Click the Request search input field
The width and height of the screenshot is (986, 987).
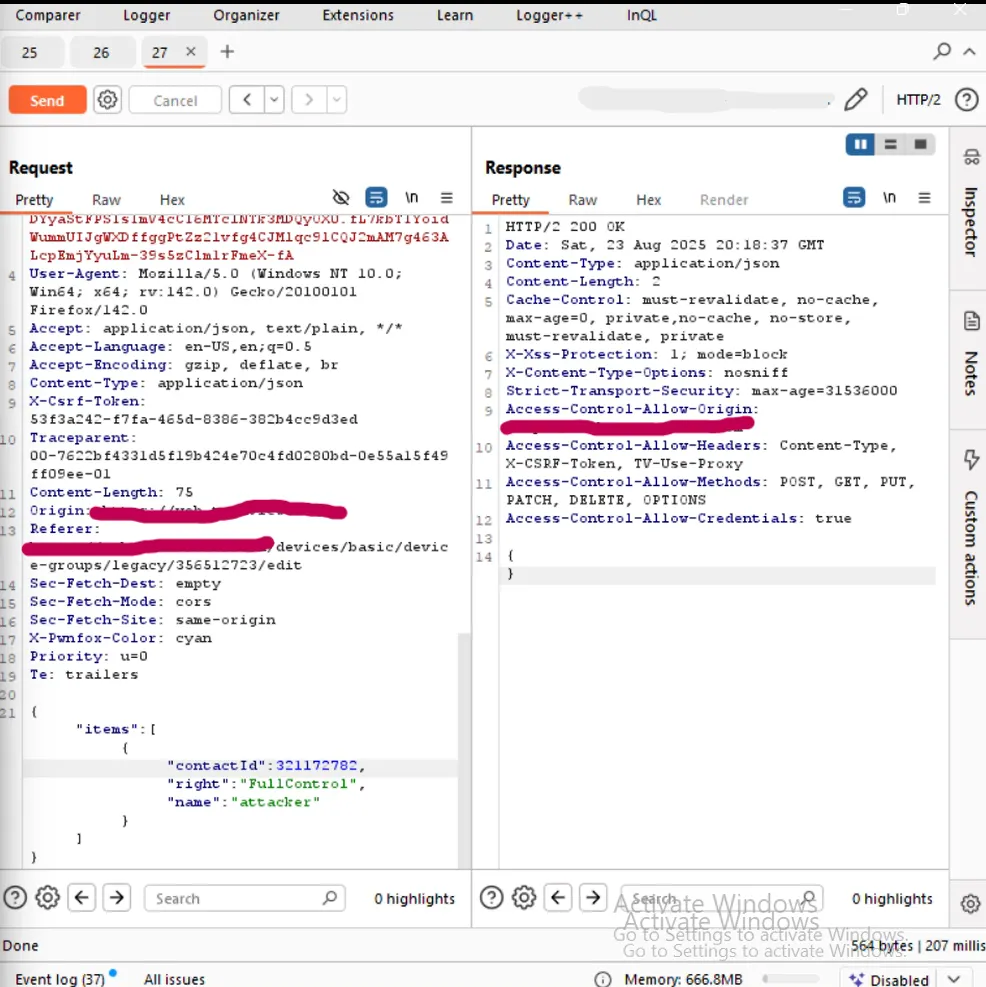click(x=235, y=898)
